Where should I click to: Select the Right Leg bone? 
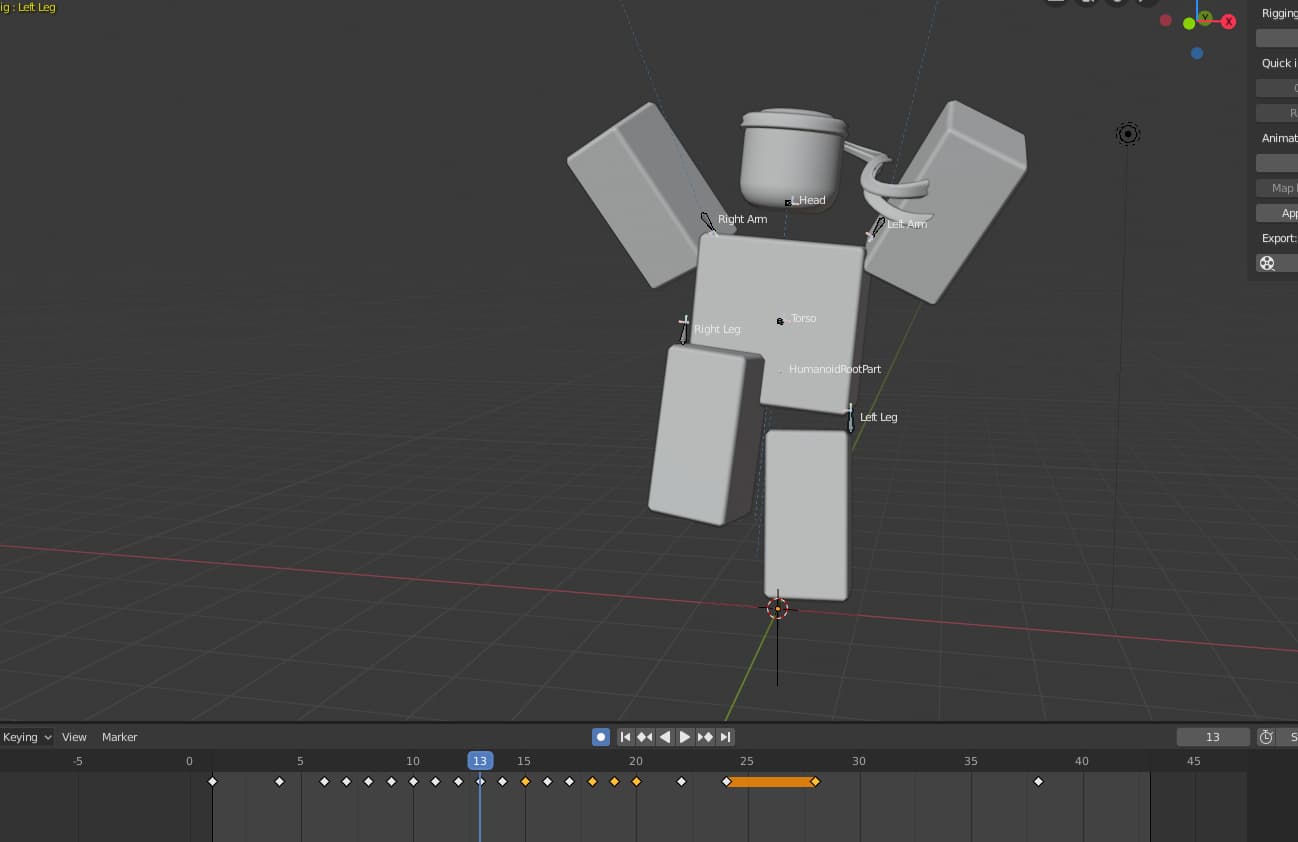coord(684,330)
